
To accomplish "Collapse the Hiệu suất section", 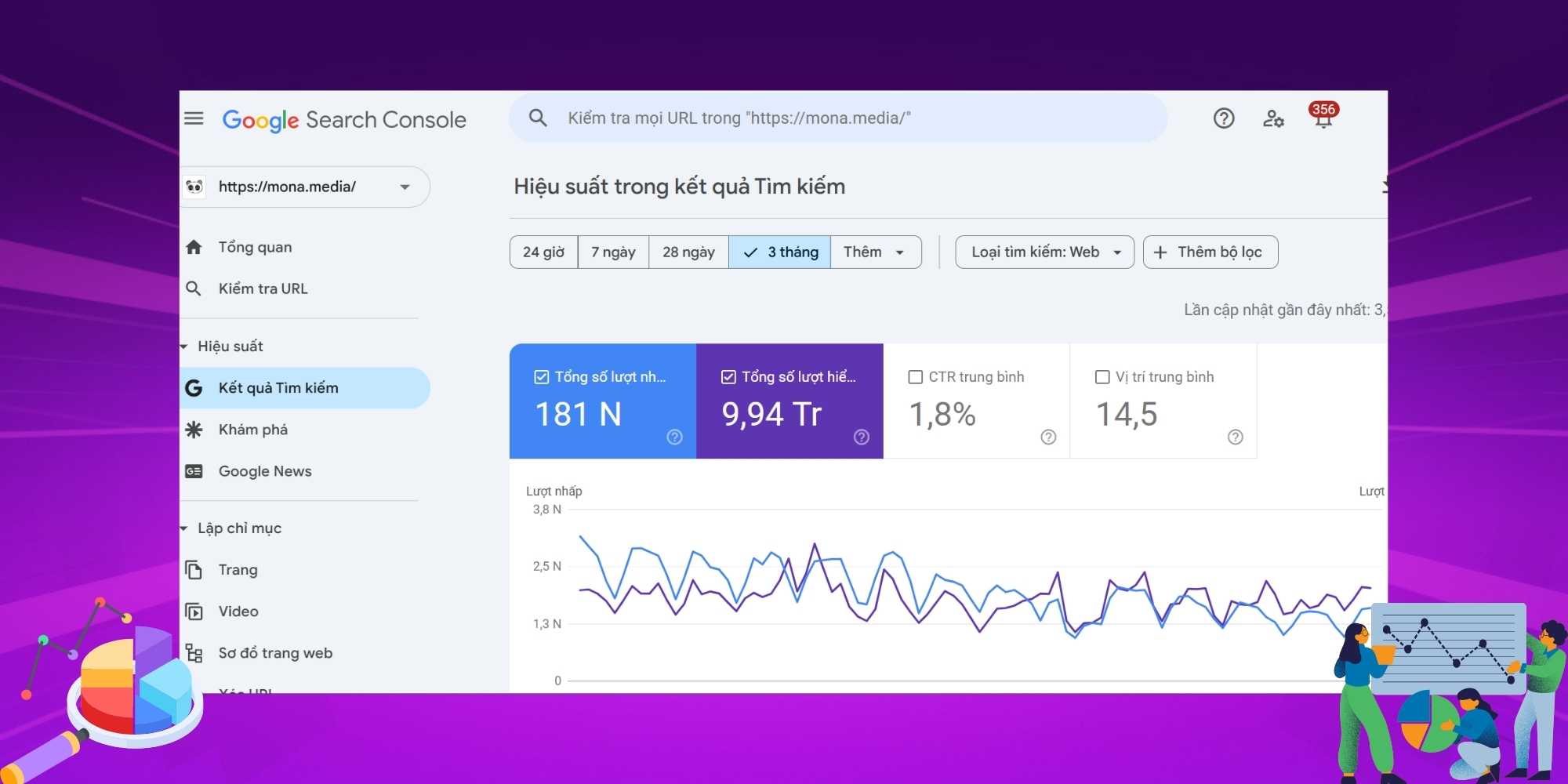I will click(x=184, y=347).
